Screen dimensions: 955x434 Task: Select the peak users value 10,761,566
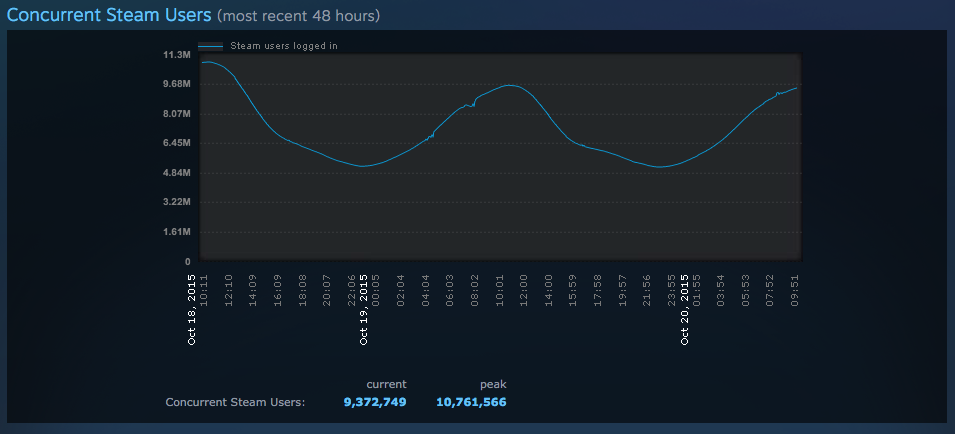471,402
